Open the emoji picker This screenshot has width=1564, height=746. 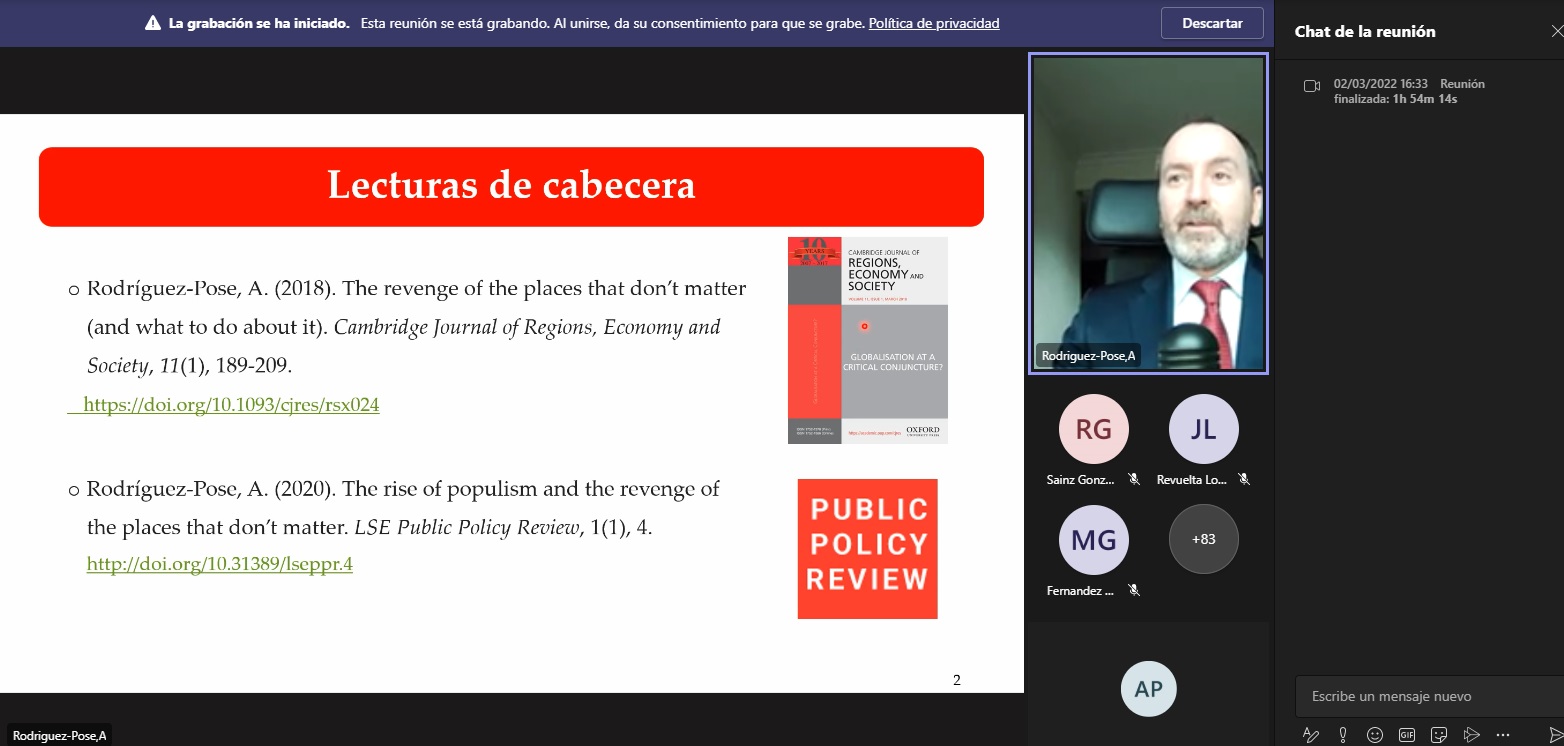click(1375, 735)
